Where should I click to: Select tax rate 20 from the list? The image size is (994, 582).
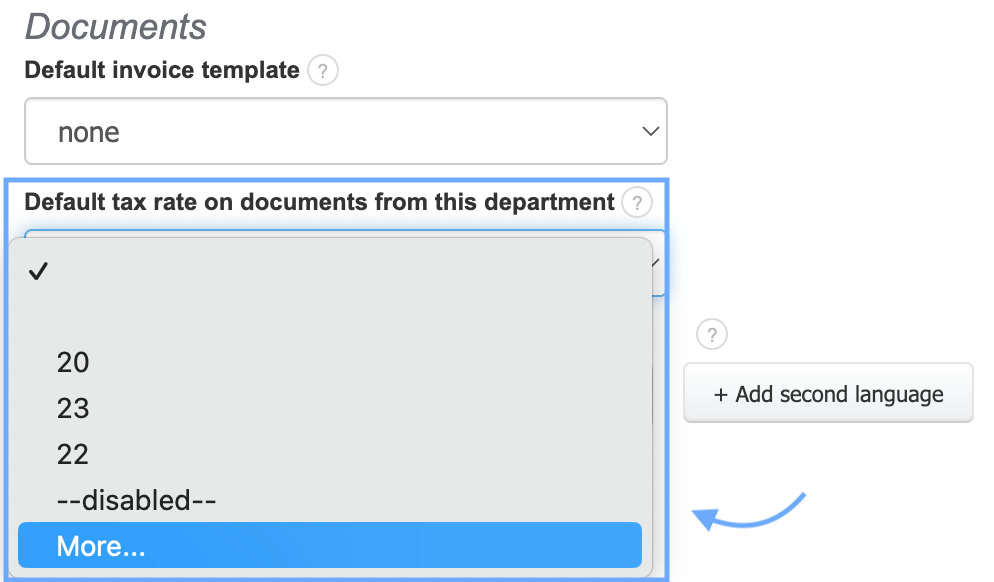coord(73,362)
